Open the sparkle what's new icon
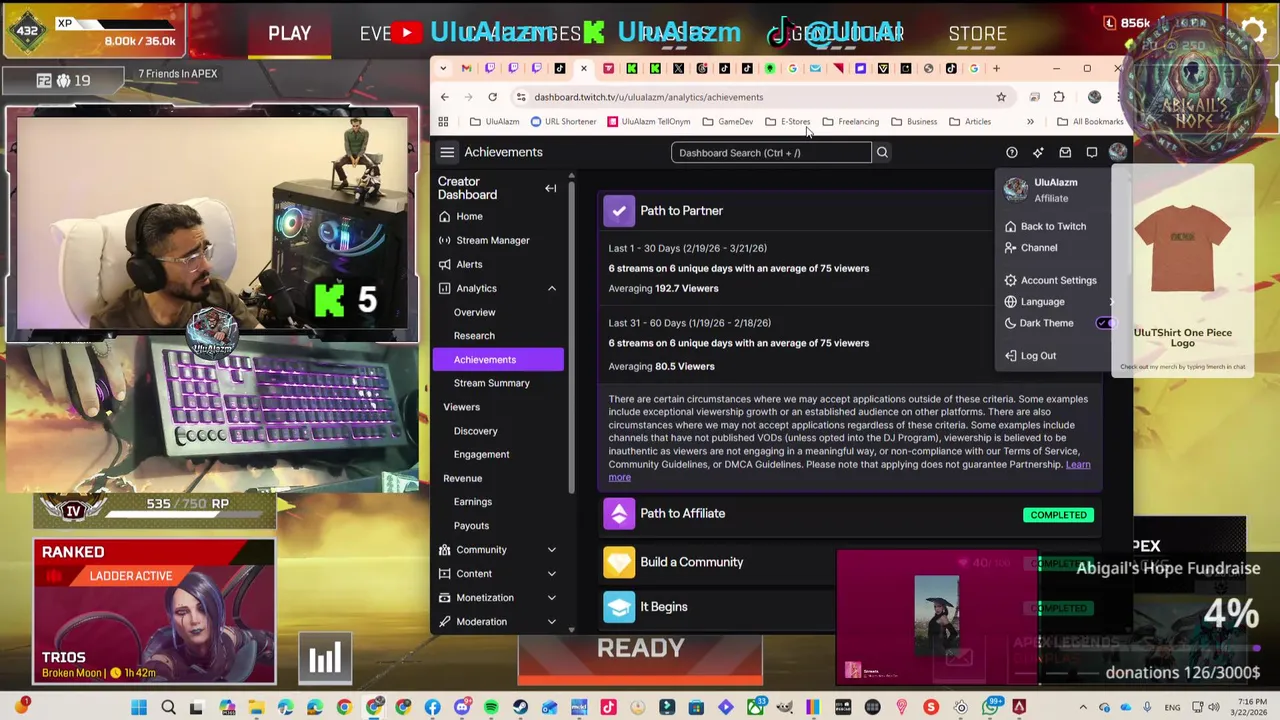Image resolution: width=1280 pixels, height=720 pixels. tap(1038, 153)
